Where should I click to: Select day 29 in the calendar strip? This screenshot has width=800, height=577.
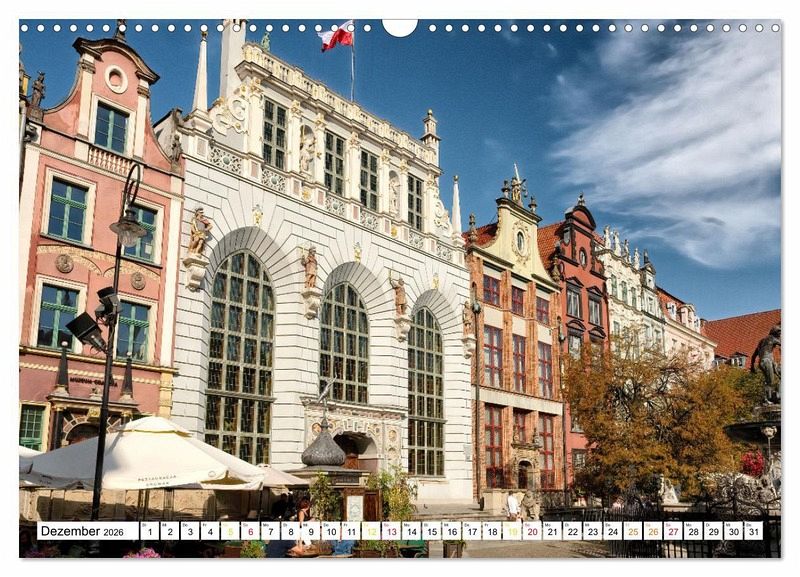[714, 531]
